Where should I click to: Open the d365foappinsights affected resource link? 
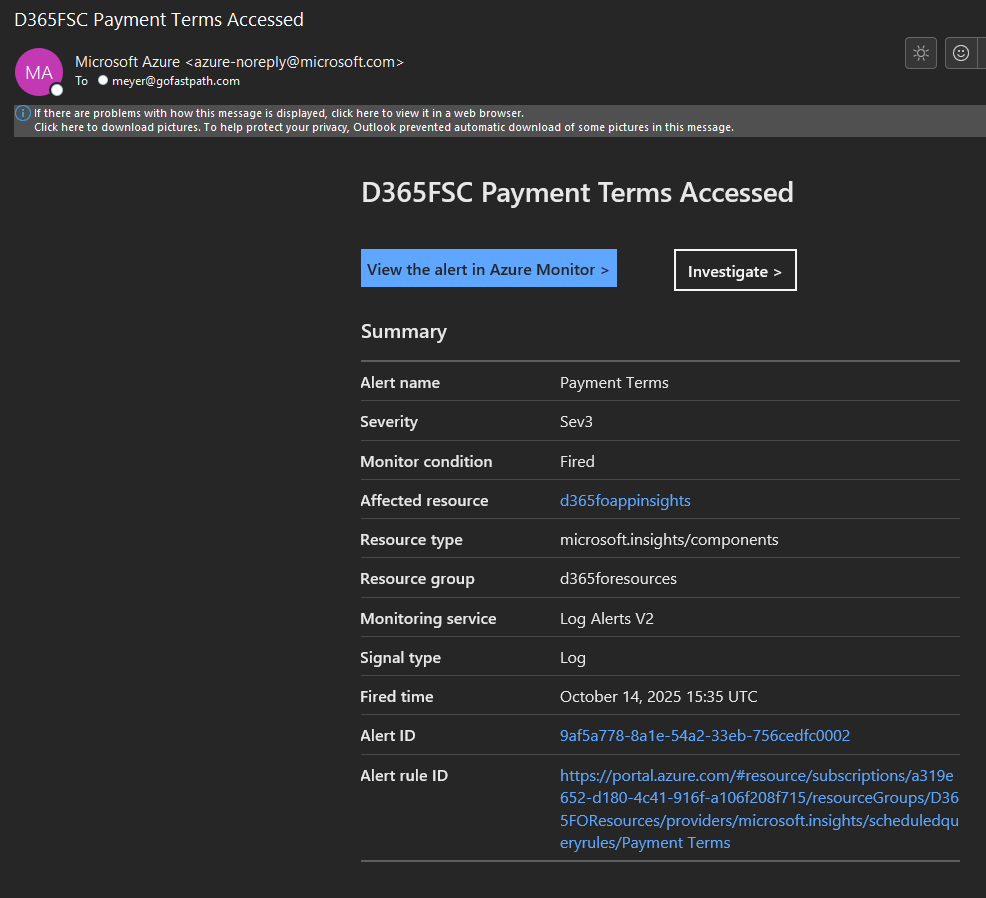pos(625,500)
